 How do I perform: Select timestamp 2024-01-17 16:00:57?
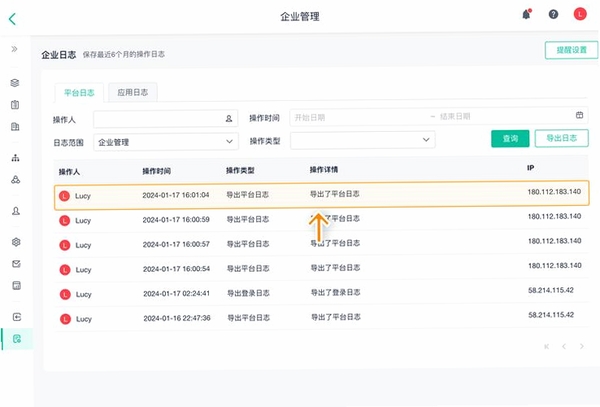coord(176,244)
